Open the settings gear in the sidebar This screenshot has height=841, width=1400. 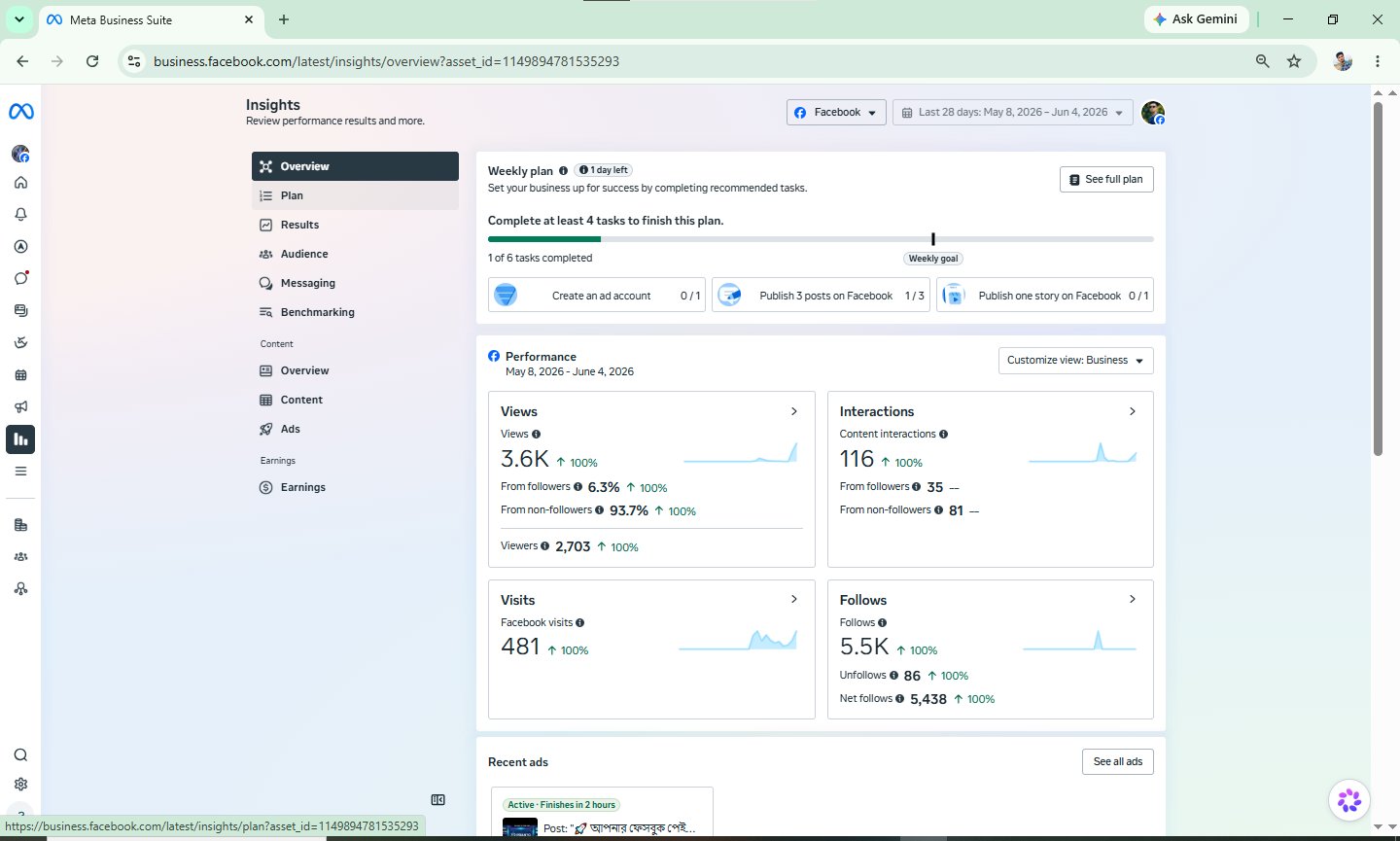click(20, 785)
